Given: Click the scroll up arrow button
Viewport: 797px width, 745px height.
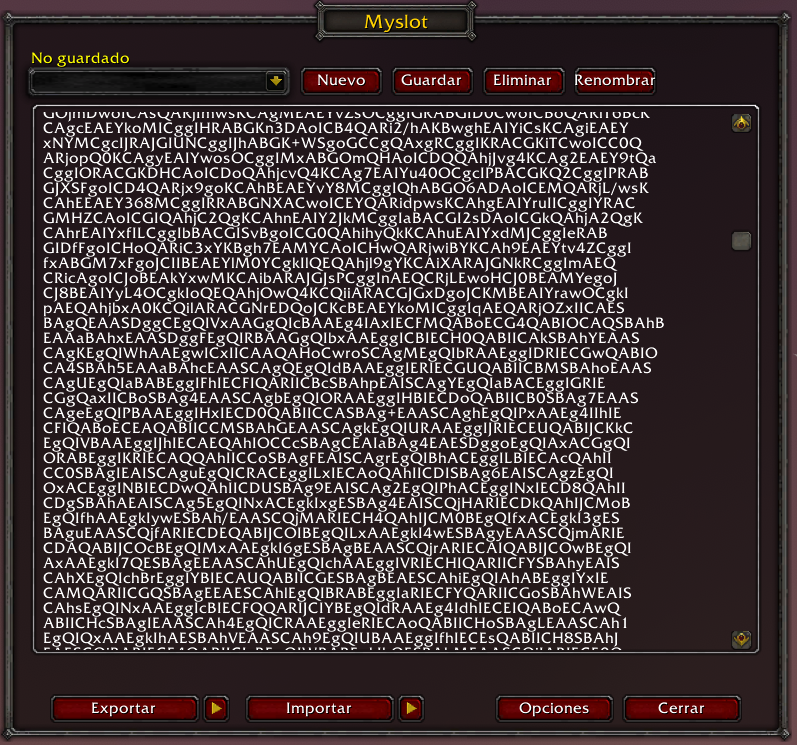Looking at the screenshot, I should [x=741, y=123].
